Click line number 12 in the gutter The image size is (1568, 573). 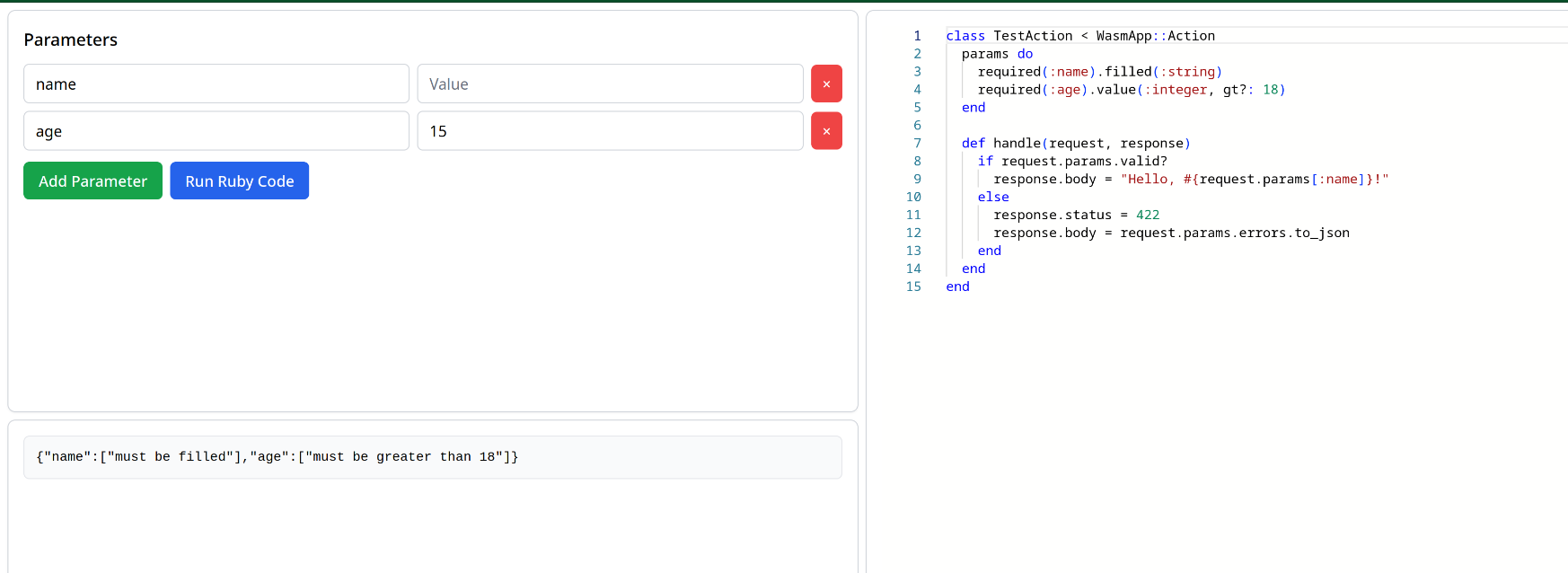pyautogui.click(x=913, y=234)
